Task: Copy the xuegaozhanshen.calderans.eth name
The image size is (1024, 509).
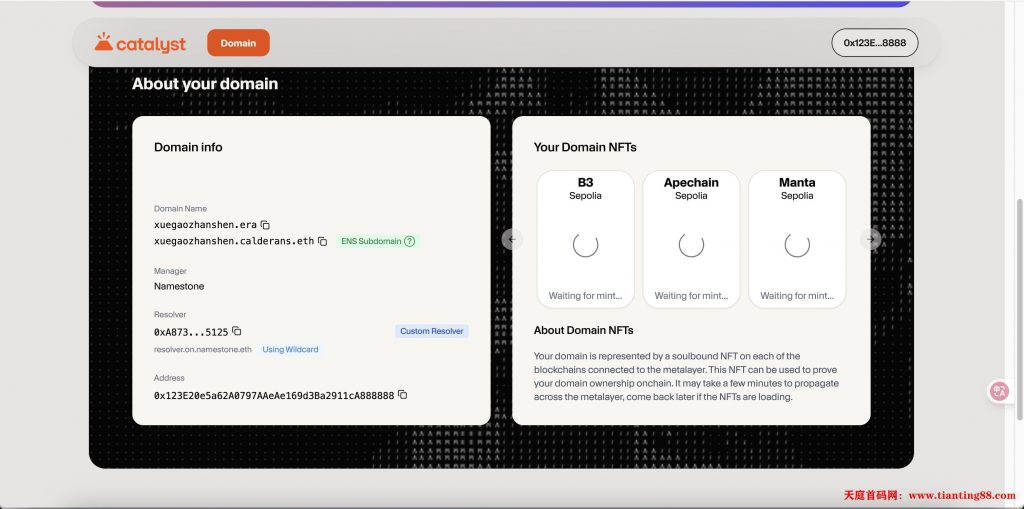Action: click(x=323, y=241)
